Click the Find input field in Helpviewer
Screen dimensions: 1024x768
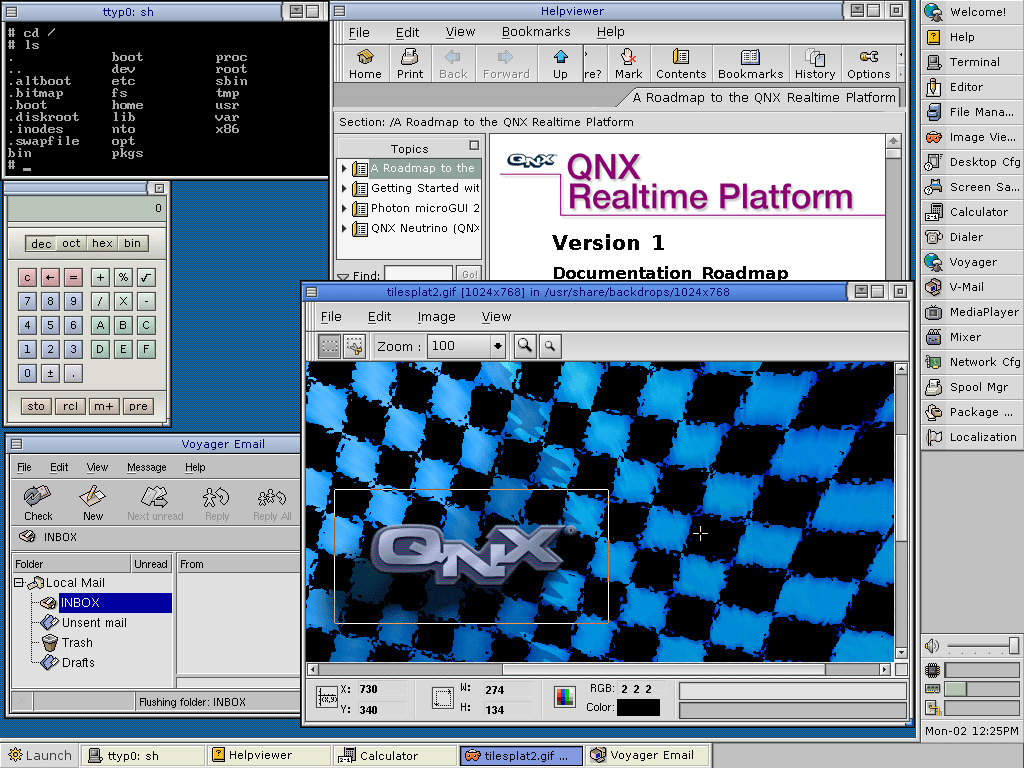point(418,274)
